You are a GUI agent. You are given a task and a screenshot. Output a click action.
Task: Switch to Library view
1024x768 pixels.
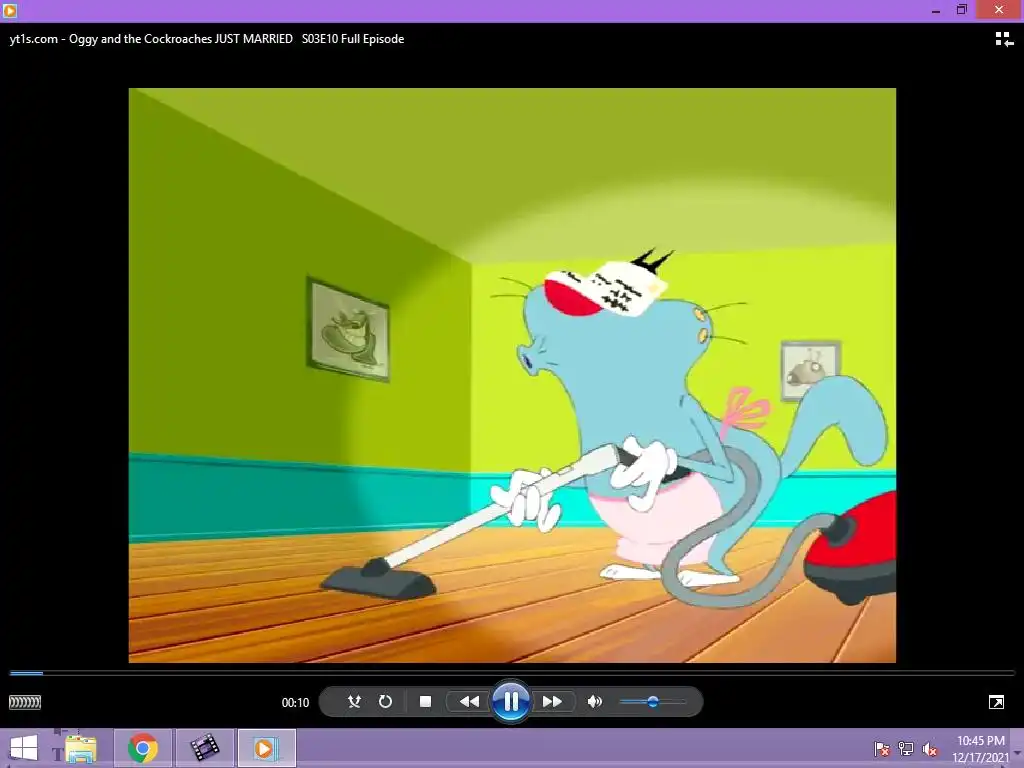point(1004,39)
